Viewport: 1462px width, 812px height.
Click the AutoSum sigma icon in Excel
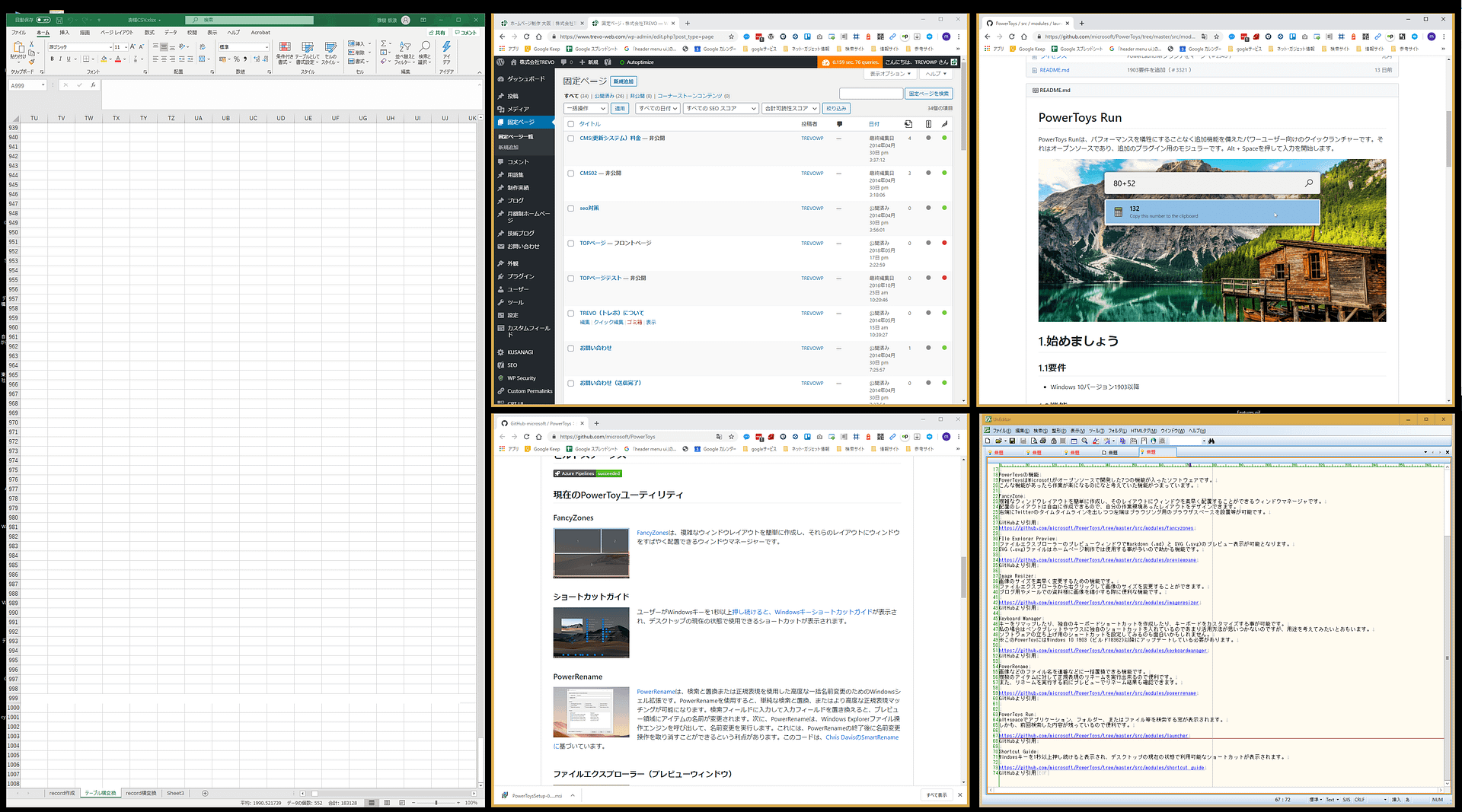pyautogui.click(x=385, y=44)
